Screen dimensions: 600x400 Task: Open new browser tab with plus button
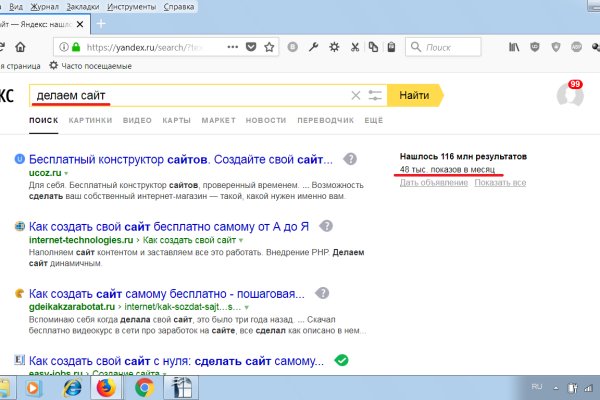pos(101,24)
